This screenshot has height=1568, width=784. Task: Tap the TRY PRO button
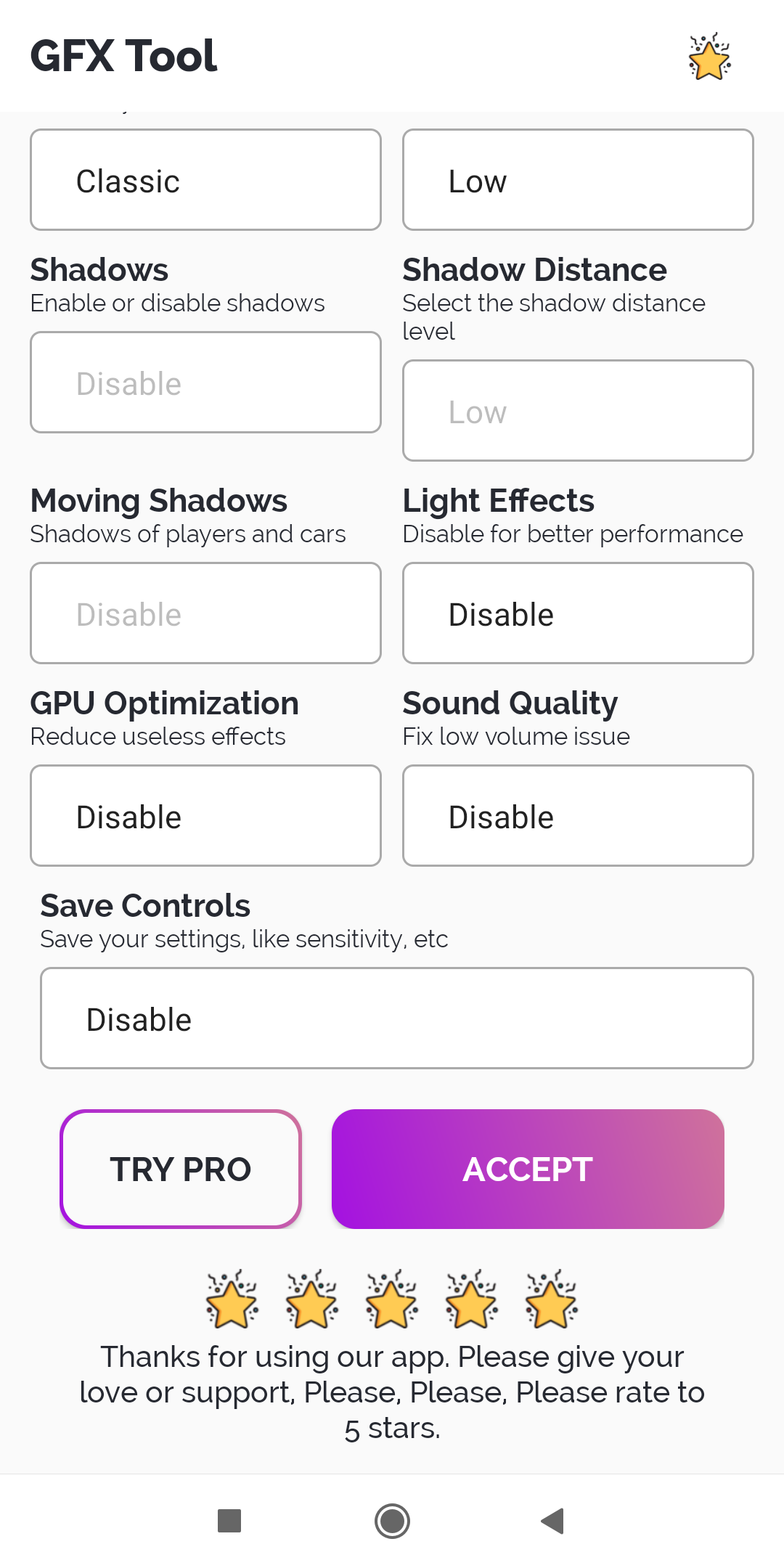[181, 1169]
